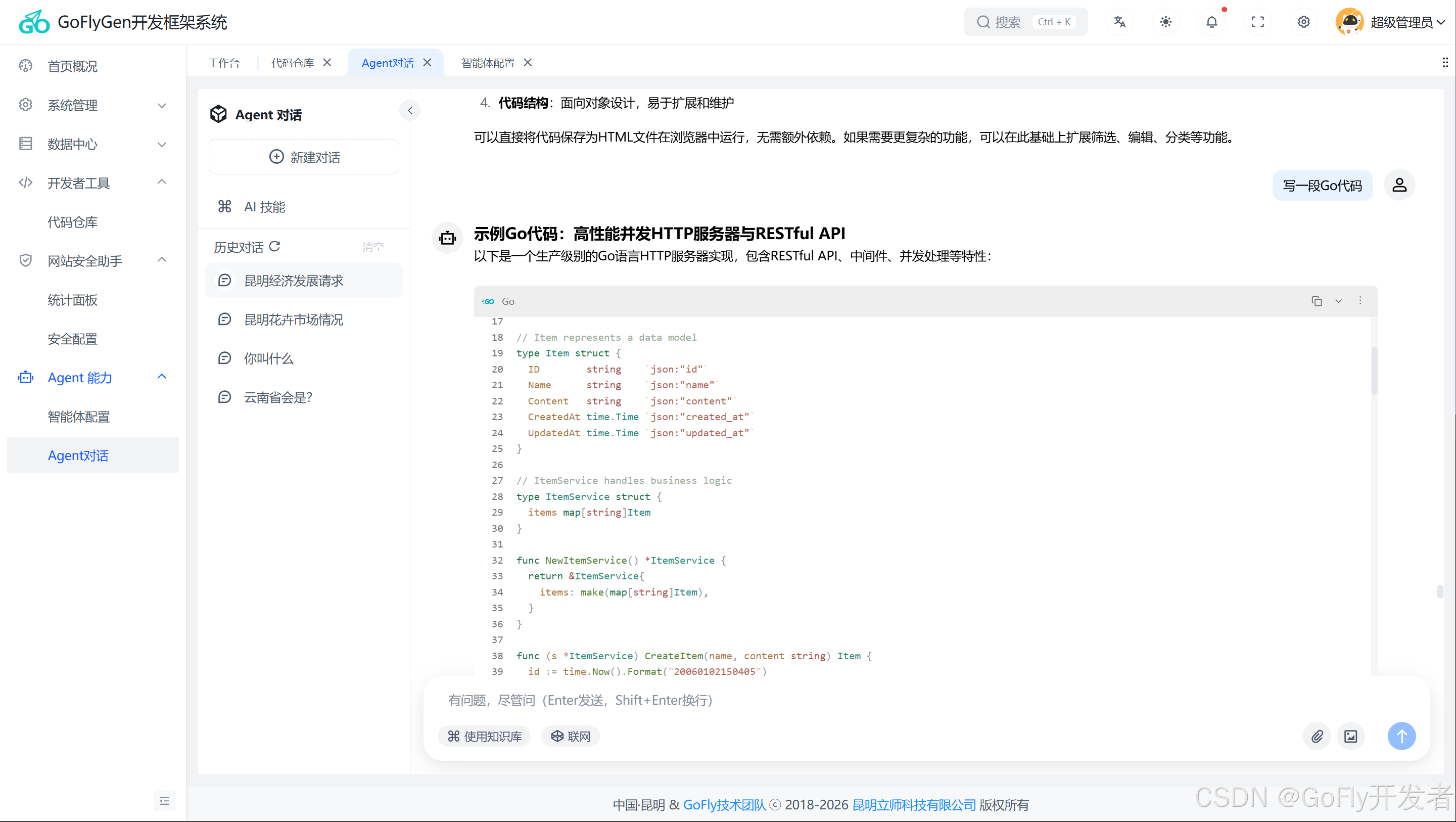Expand the 系统管理 menu

(x=93, y=105)
